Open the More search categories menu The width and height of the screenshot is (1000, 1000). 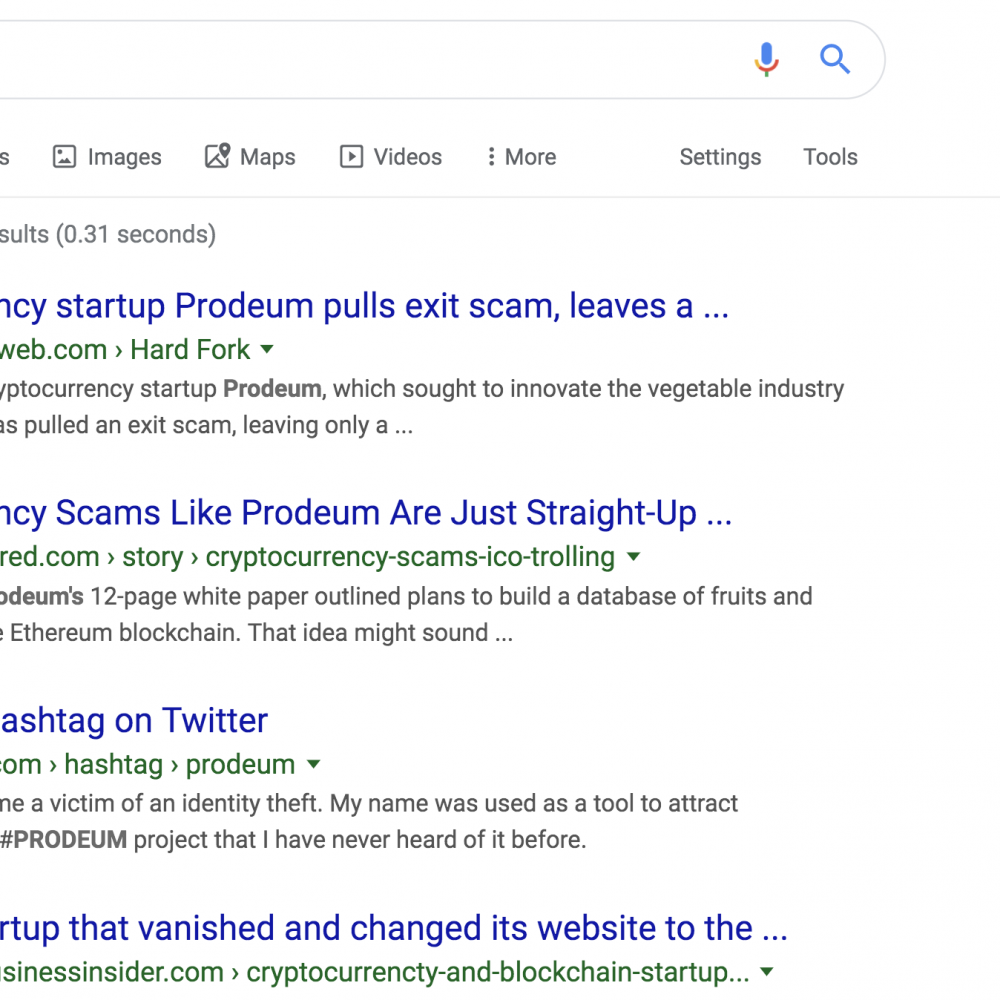tap(522, 156)
